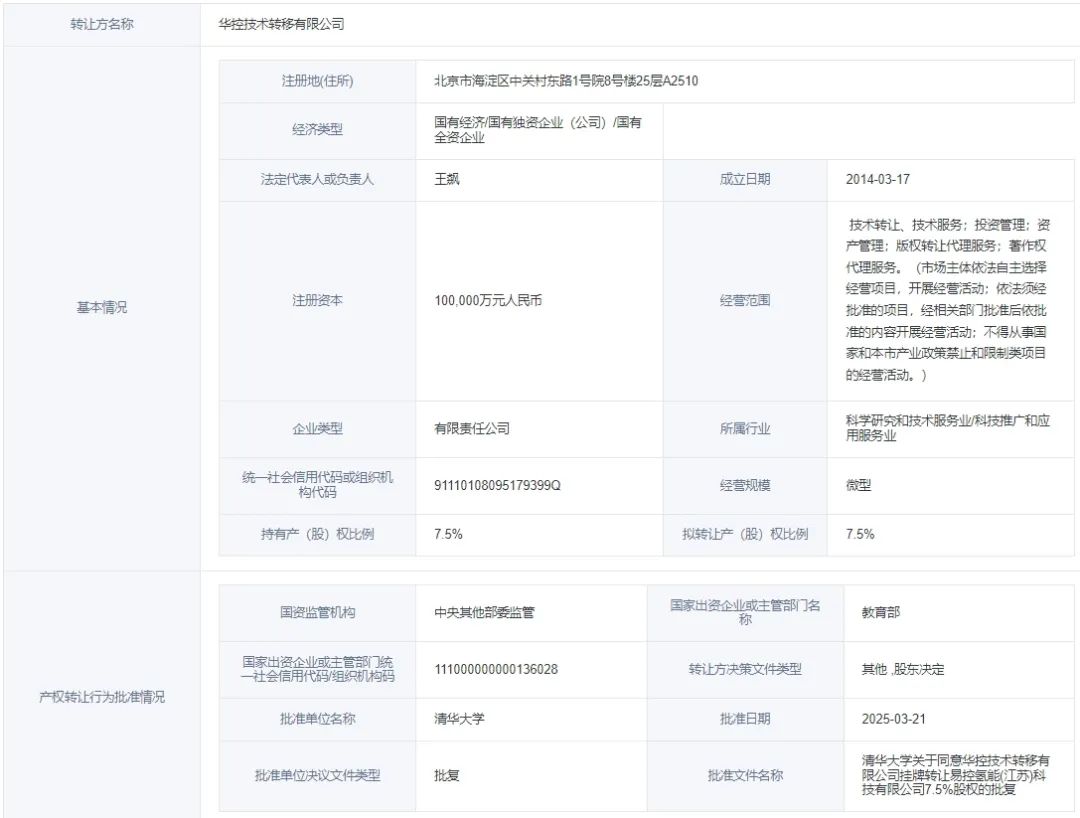Screen dimensions: 1080x818
Task: Click the legal representative name 王飙
Action: tap(447, 180)
